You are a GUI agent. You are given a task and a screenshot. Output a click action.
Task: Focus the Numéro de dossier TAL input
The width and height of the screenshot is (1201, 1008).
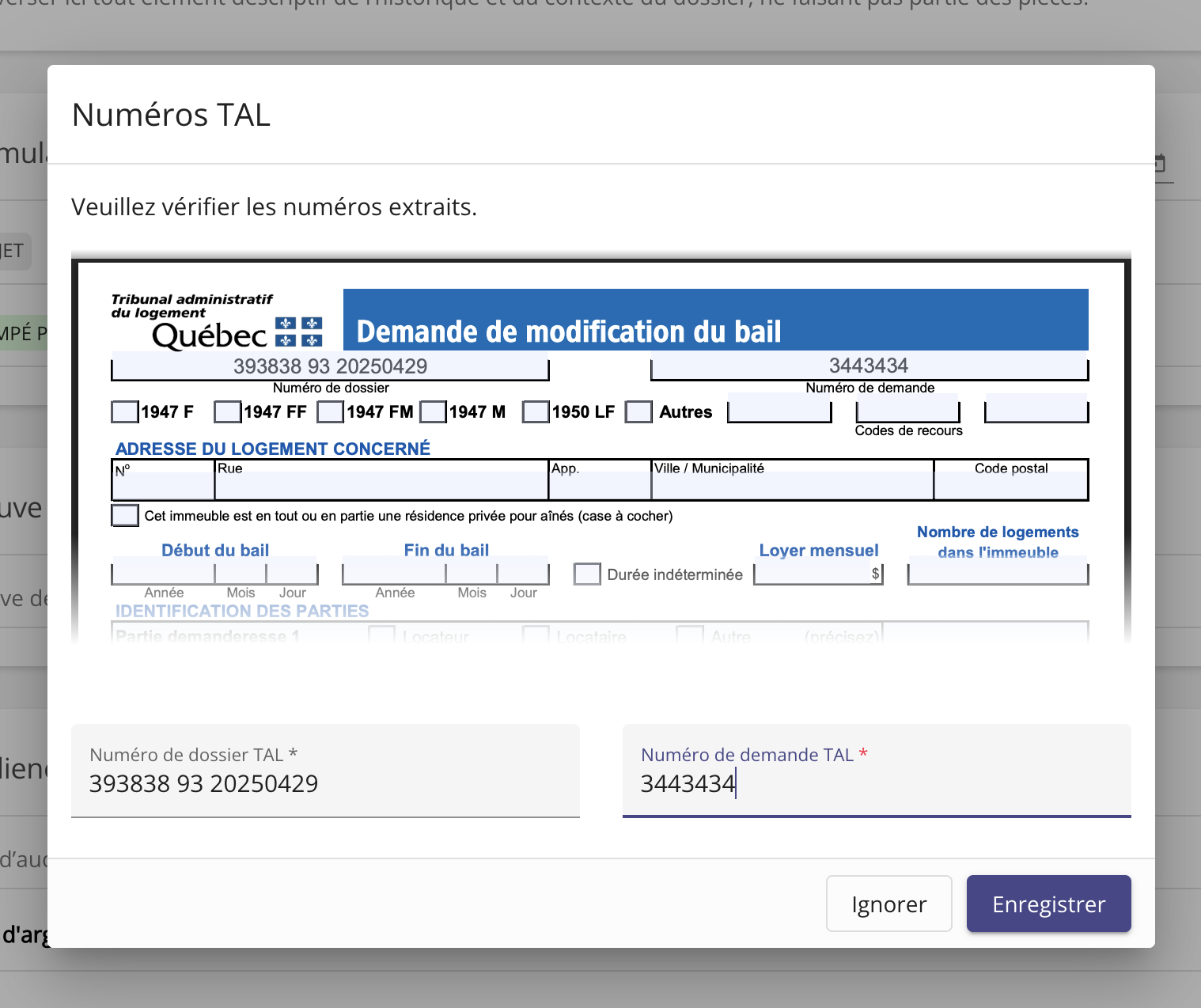point(324,783)
